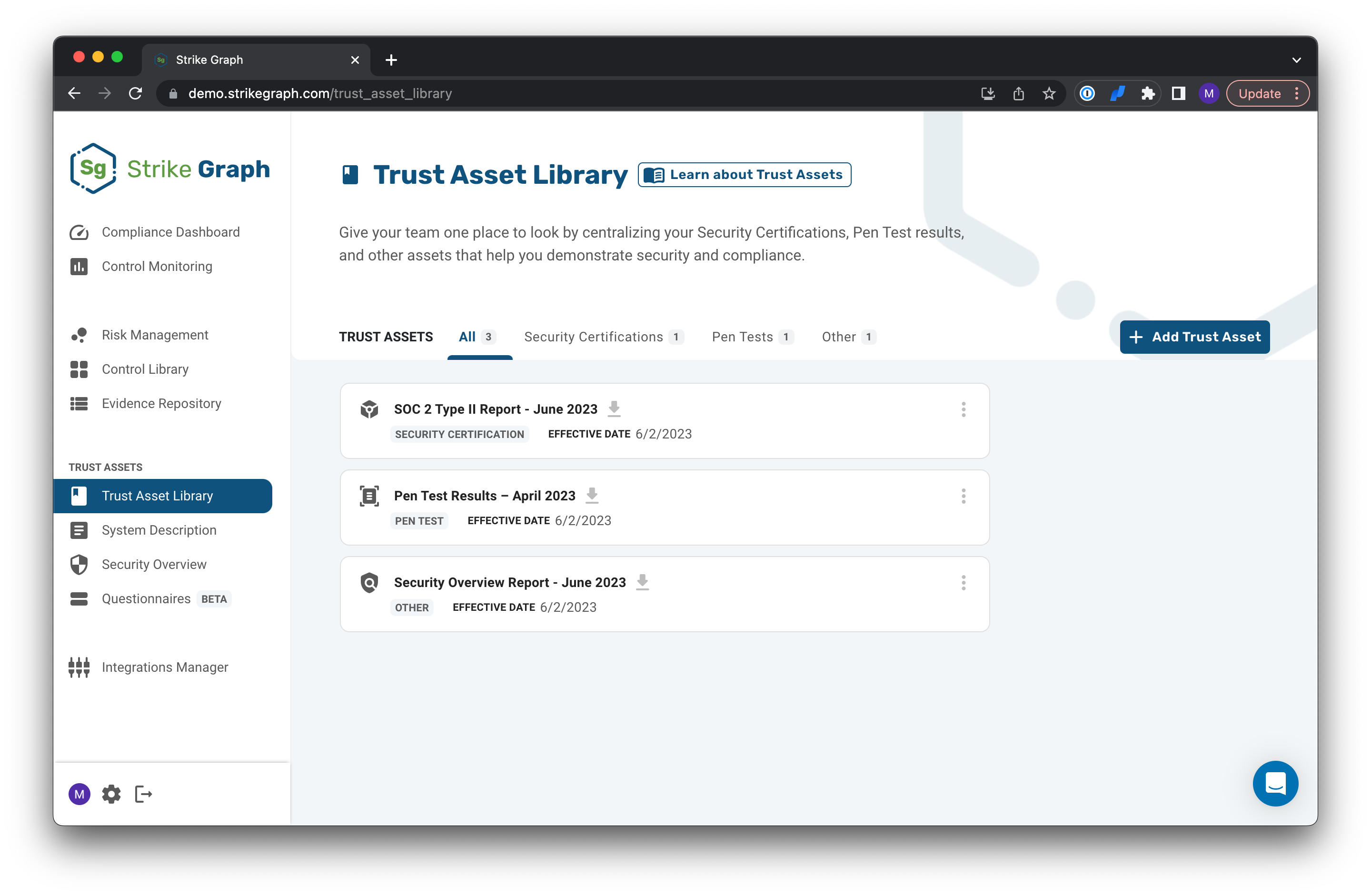Click the Pen Test Results scan icon

(x=369, y=496)
